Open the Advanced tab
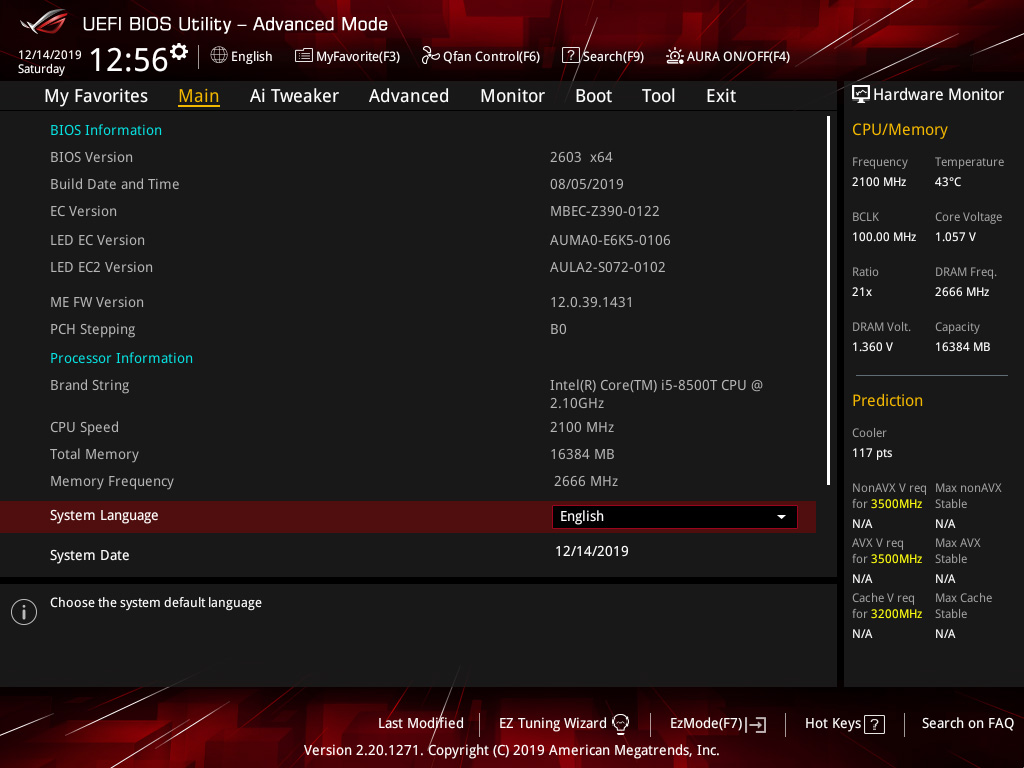Viewport: 1024px width, 768px height. click(409, 96)
